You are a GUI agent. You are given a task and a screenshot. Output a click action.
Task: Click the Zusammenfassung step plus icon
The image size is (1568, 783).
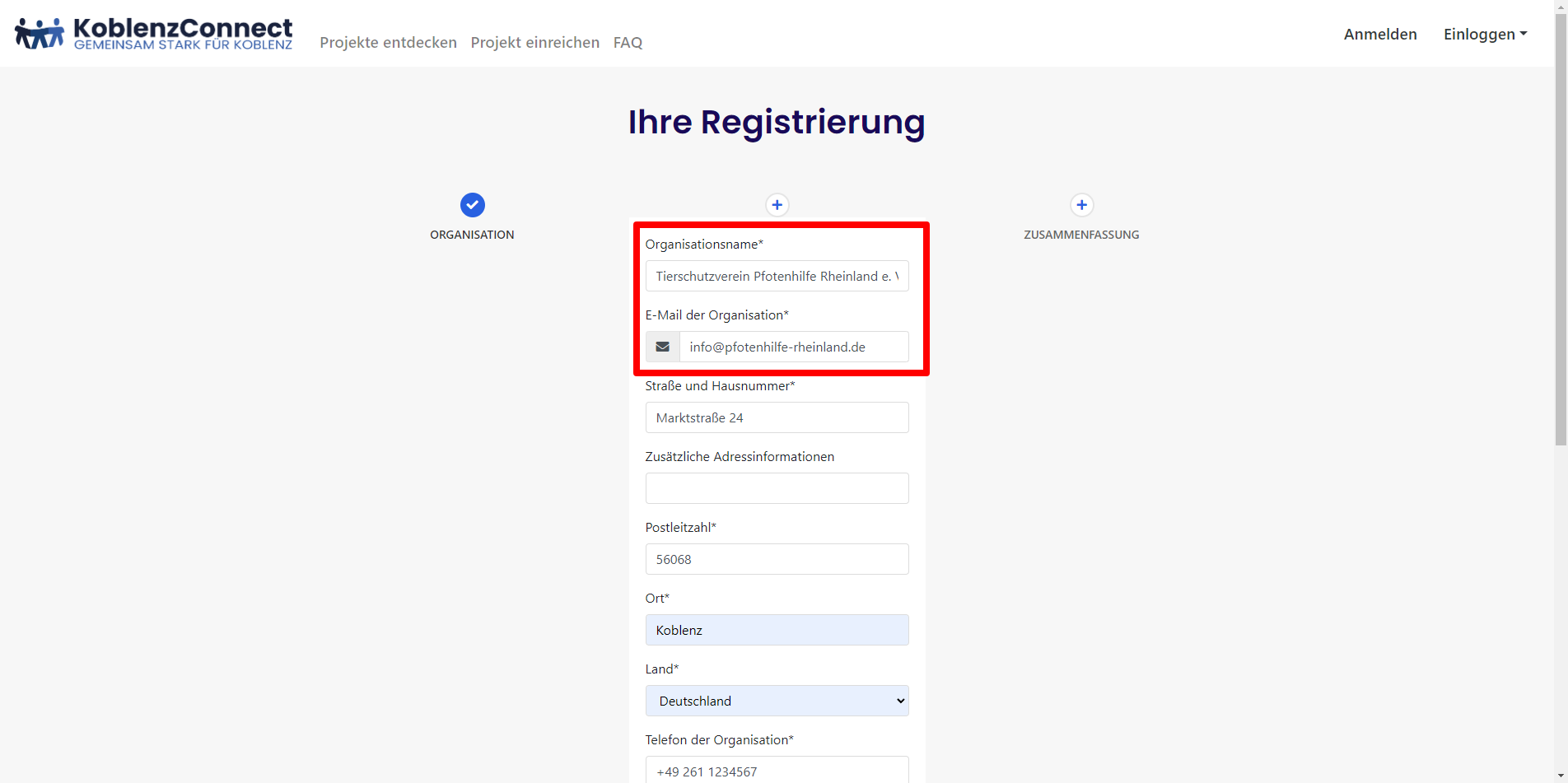[1081, 205]
